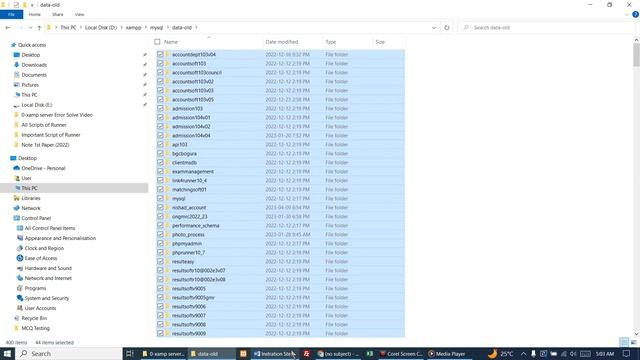Open Hardware and Sound item
Screen dimensions: 640x360
(x=48, y=268)
